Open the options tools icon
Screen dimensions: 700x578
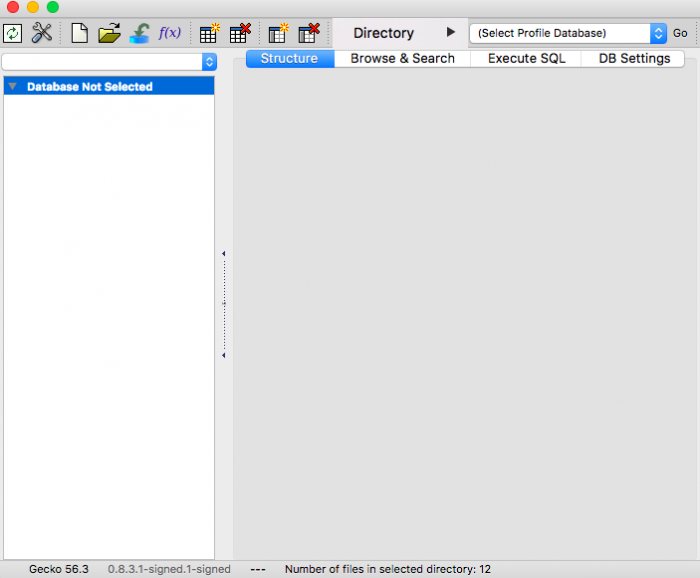pyautogui.click(x=42, y=33)
